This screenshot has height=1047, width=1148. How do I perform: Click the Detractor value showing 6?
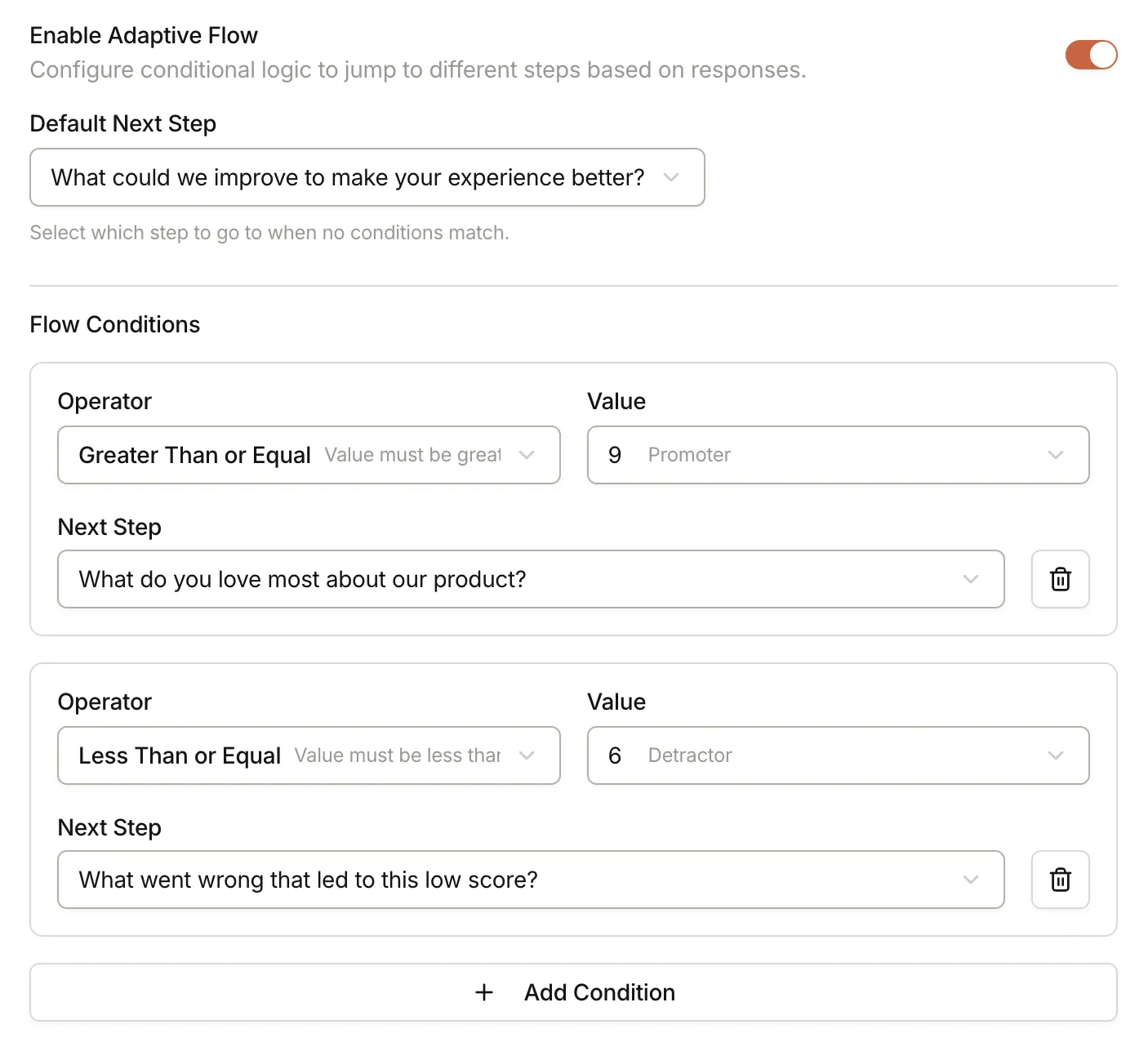pyautogui.click(x=615, y=755)
